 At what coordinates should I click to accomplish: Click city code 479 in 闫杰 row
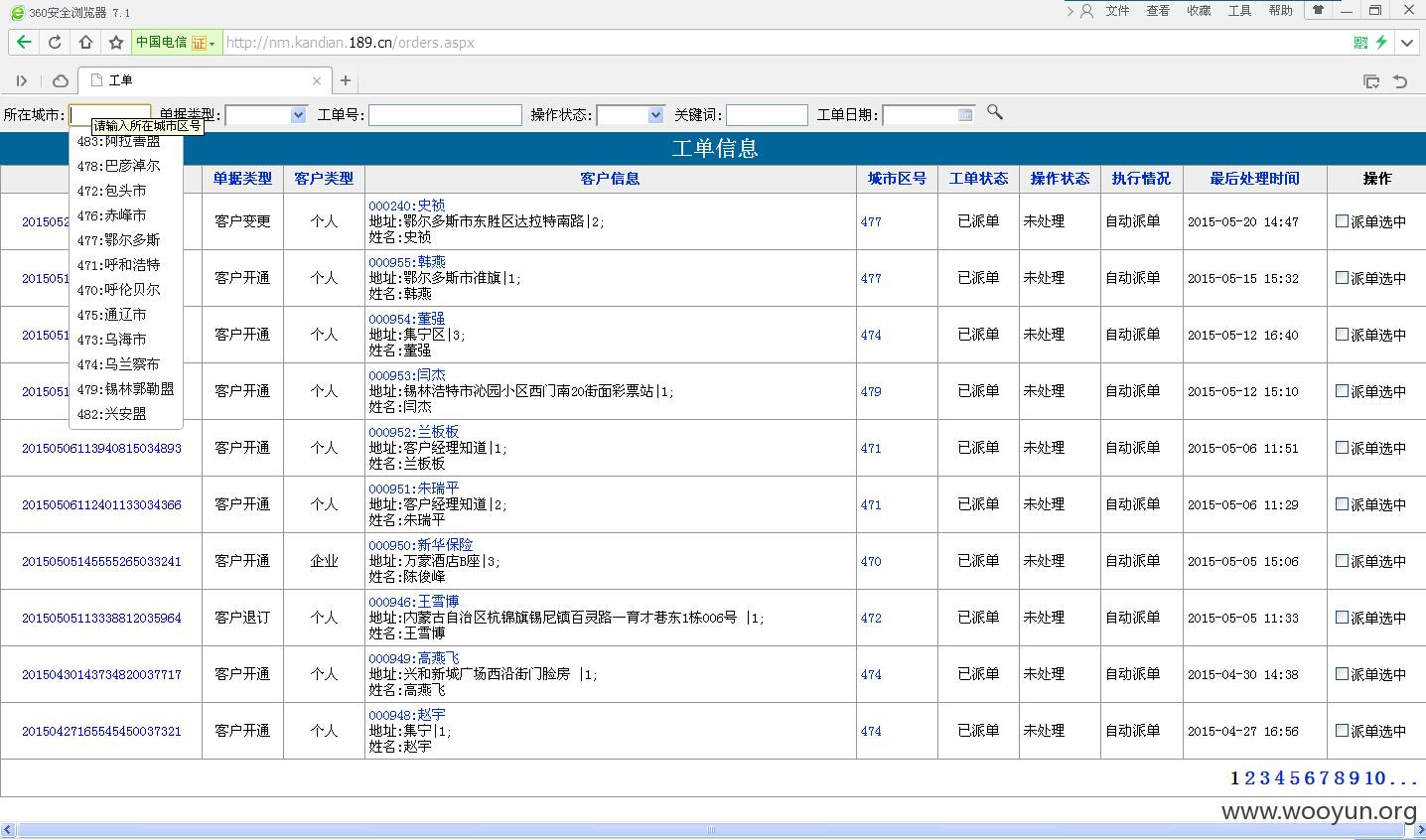(x=871, y=391)
